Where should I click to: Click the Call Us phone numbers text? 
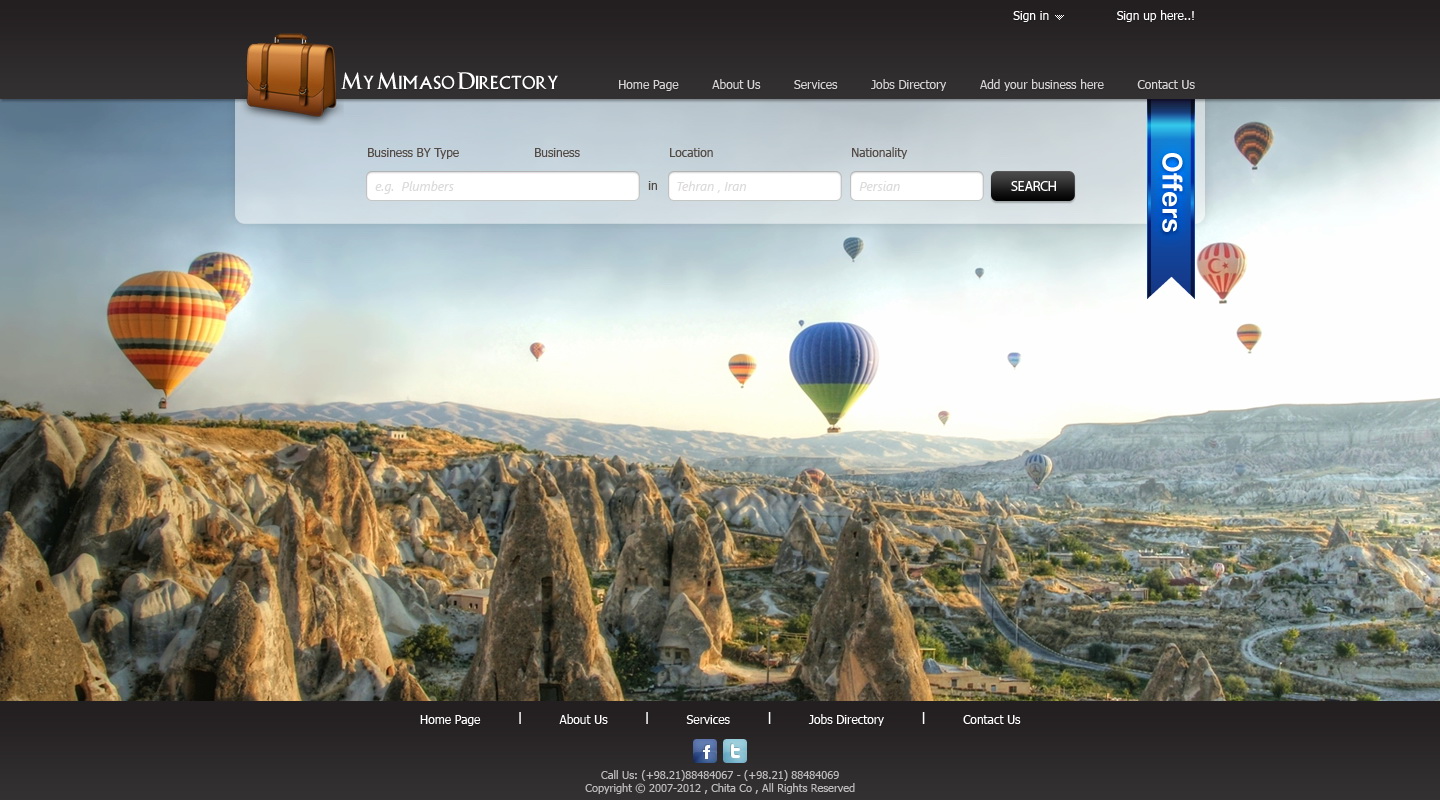720,775
